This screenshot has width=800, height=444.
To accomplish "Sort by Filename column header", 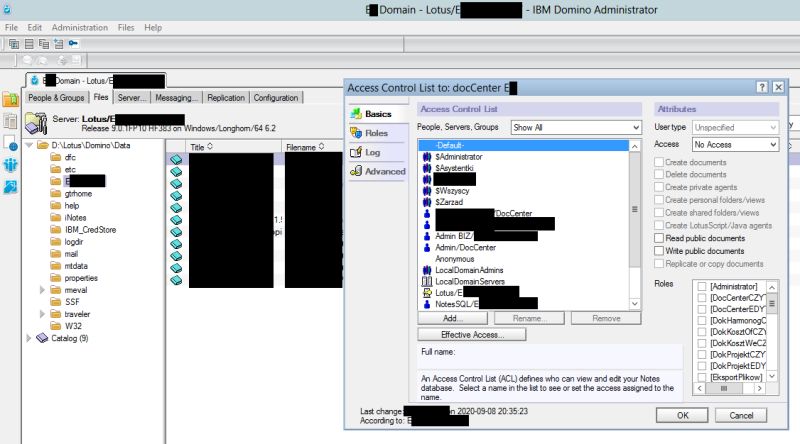I will [312, 147].
